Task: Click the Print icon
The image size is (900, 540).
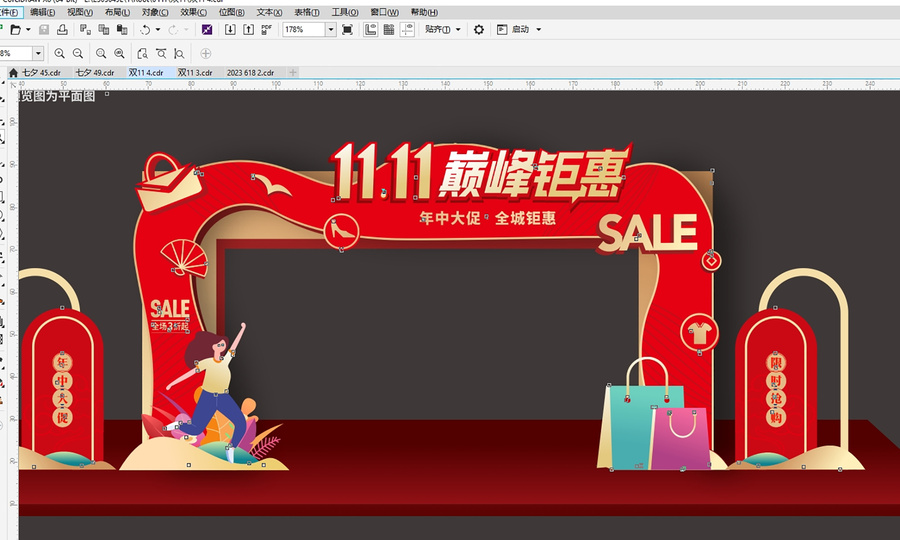Action: coord(62,29)
